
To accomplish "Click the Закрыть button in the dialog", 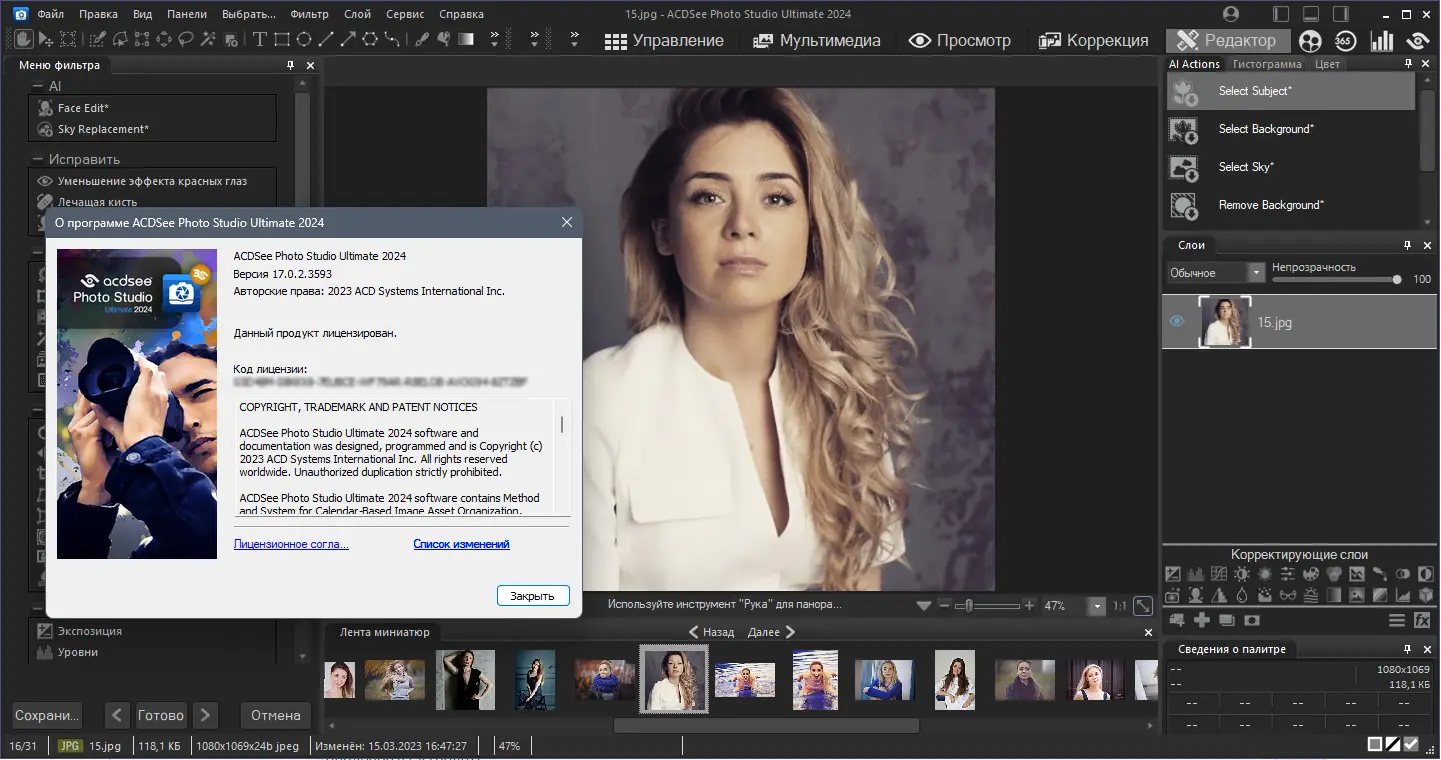I will pos(532,596).
